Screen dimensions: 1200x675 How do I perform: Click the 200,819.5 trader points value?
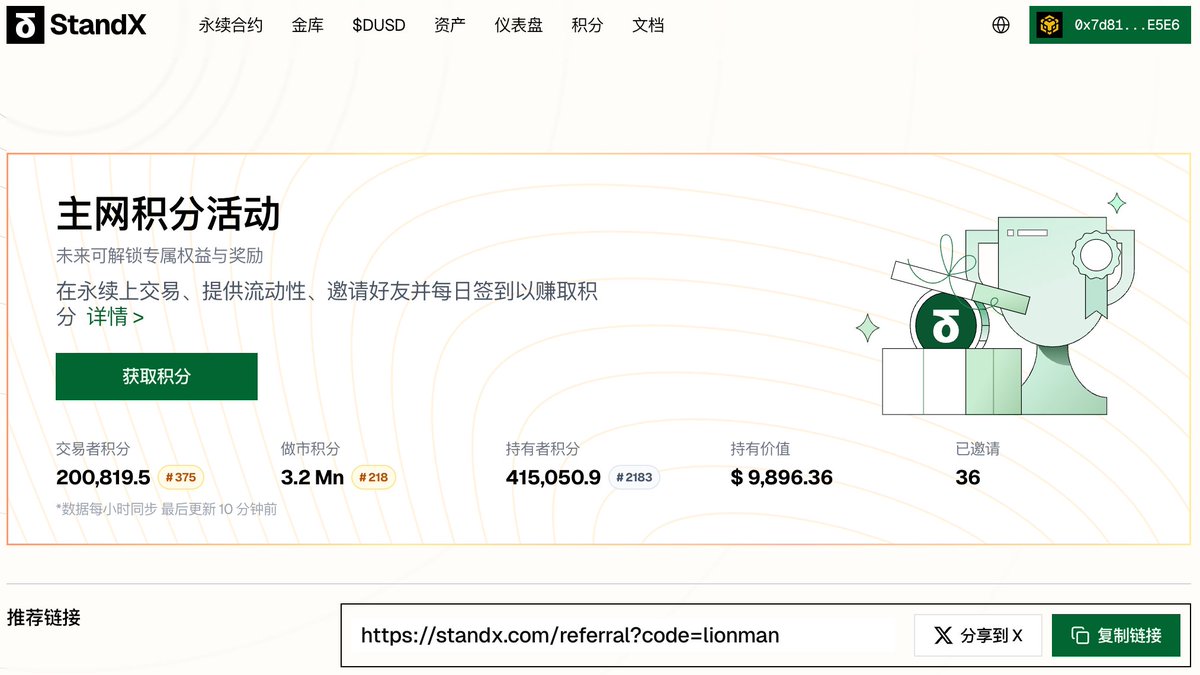click(x=103, y=477)
